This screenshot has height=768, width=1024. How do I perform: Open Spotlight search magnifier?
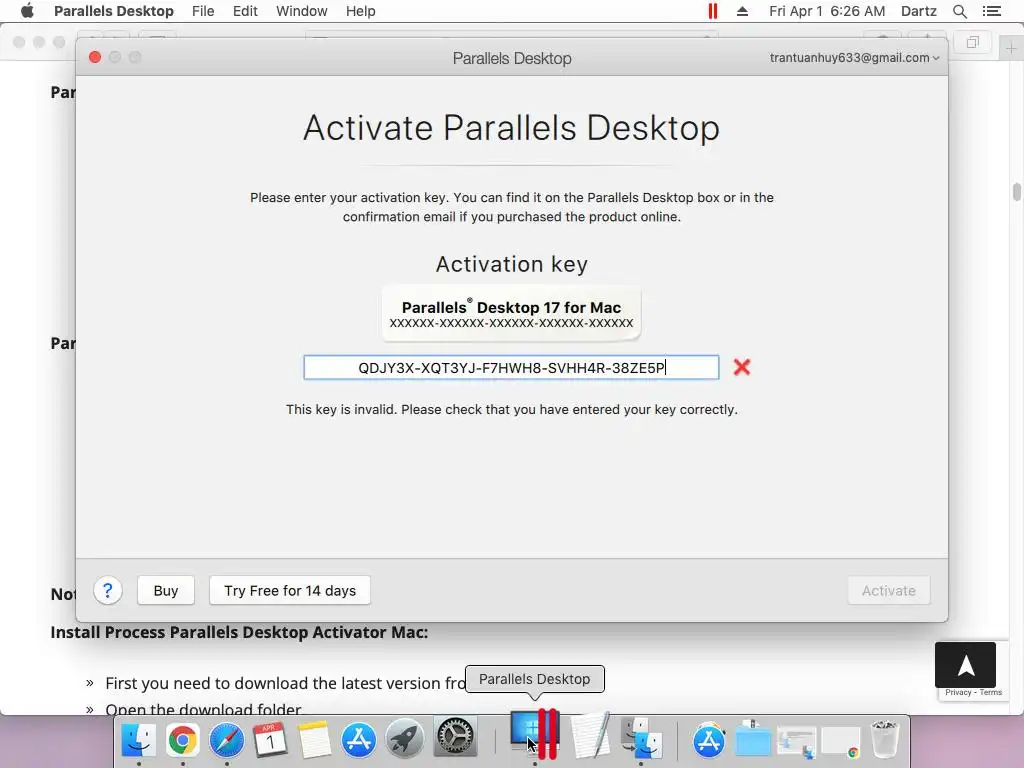(x=960, y=11)
